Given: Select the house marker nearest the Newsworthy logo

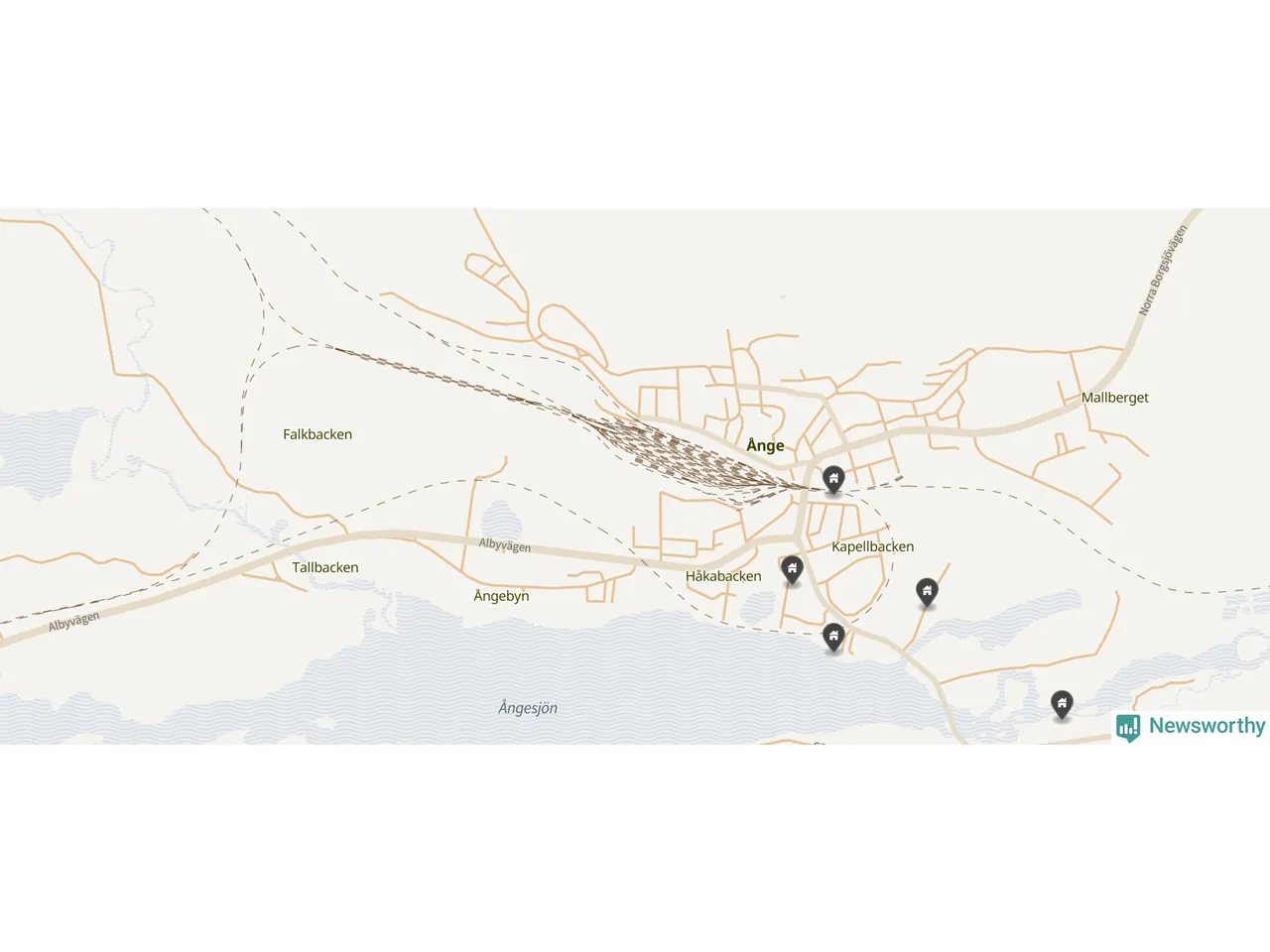Looking at the screenshot, I should [x=1062, y=704].
